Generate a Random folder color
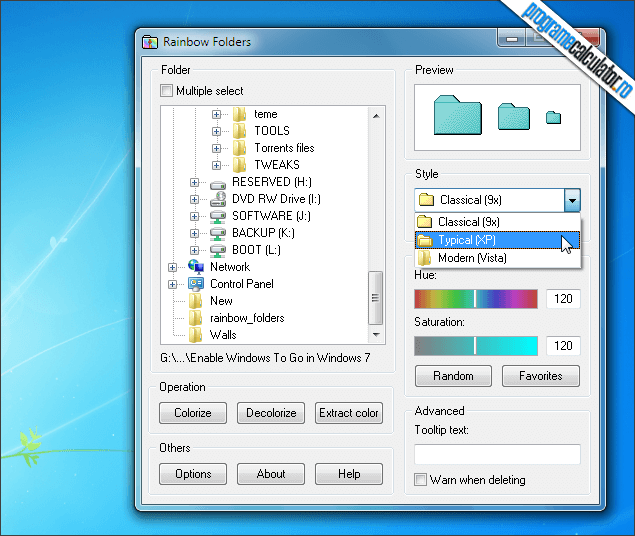 (x=453, y=376)
